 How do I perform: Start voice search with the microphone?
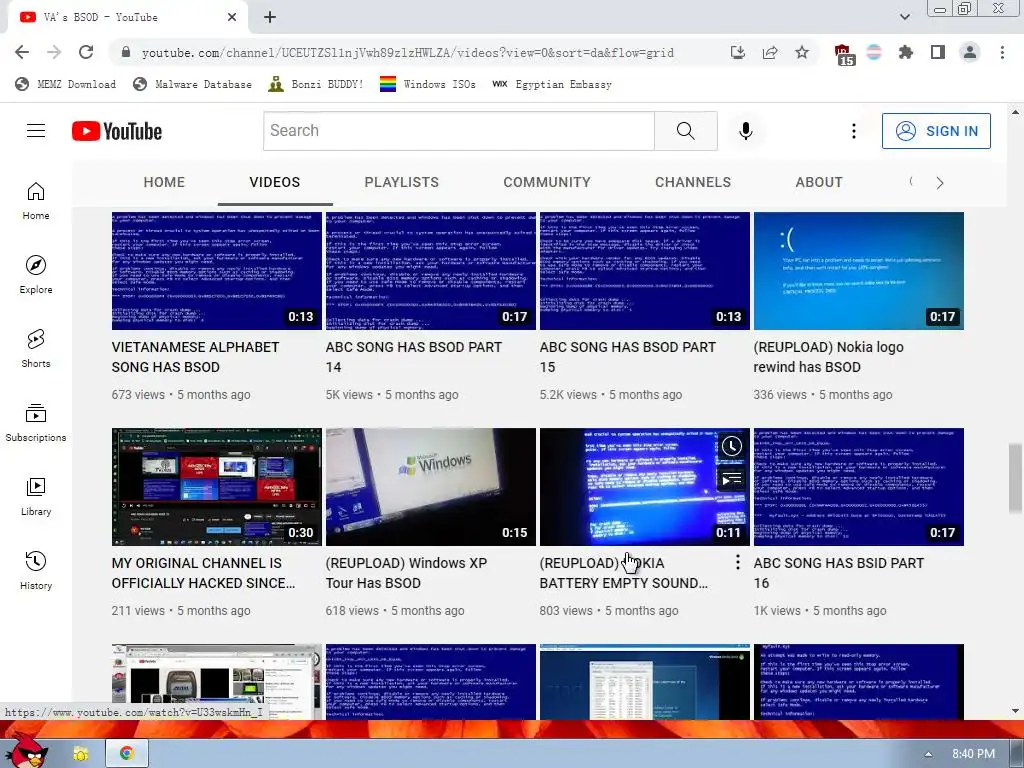click(x=745, y=131)
